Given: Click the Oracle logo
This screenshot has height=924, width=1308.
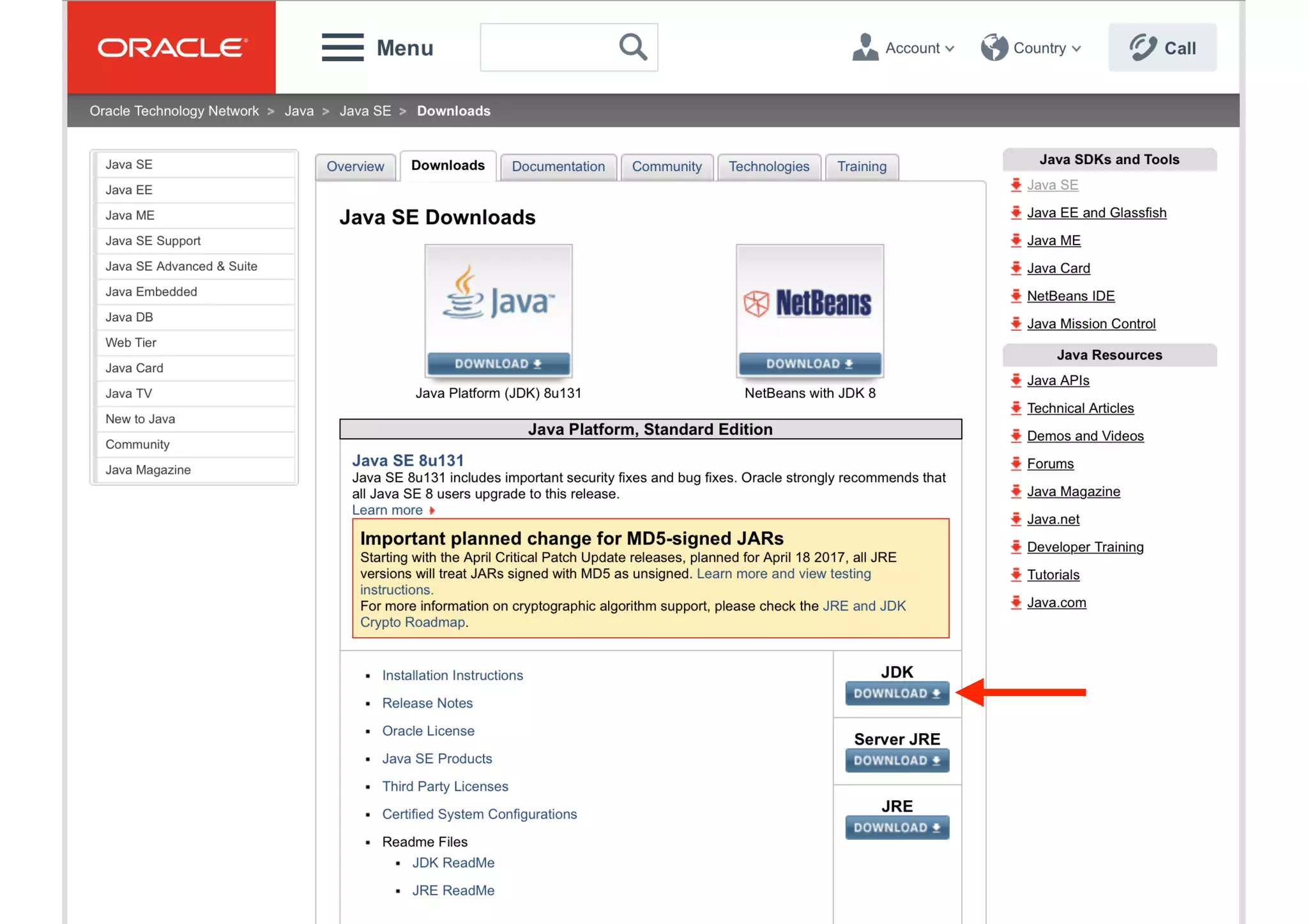Looking at the screenshot, I should click(x=171, y=47).
